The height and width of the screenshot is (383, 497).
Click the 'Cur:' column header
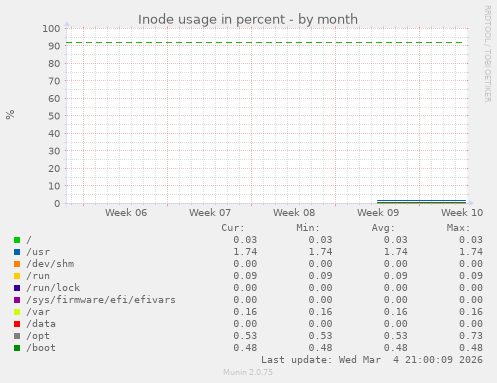coord(233,228)
